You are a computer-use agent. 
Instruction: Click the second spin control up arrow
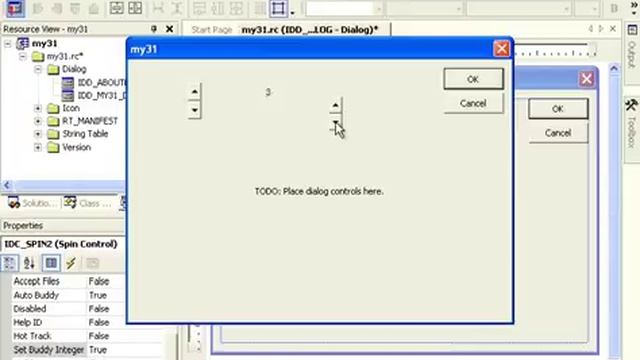336,105
